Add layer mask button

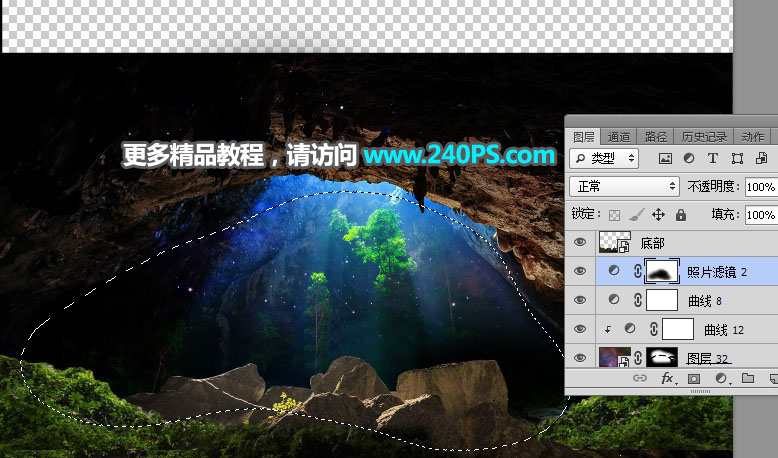pos(694,379)
